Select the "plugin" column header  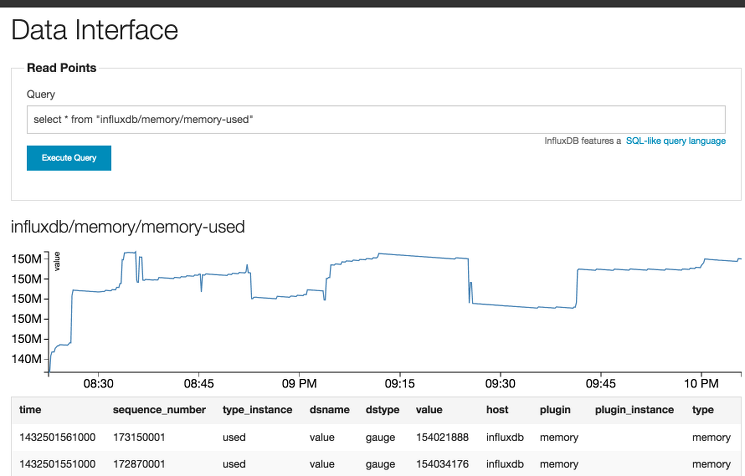point(555,410)
